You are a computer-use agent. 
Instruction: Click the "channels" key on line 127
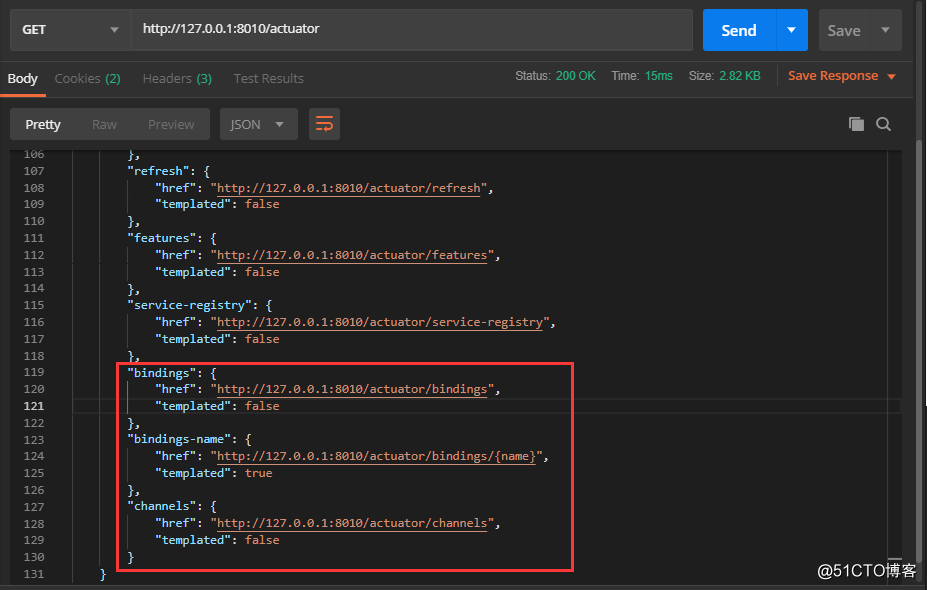point(162,506)
